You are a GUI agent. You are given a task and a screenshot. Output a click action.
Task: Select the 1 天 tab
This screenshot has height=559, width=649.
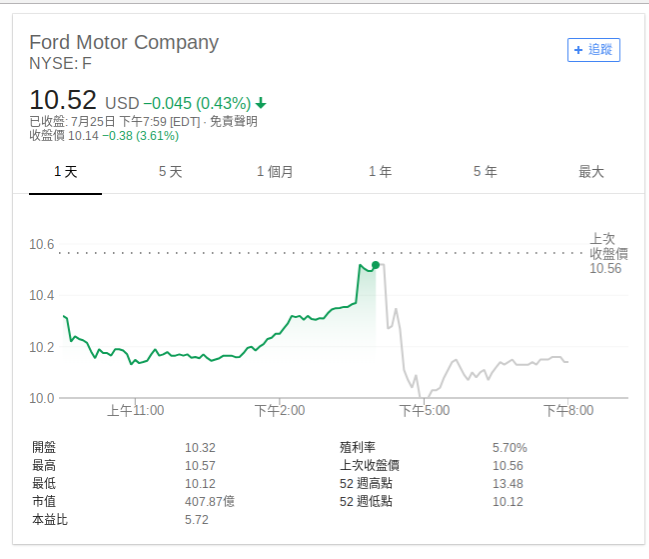tap(65, 171)
